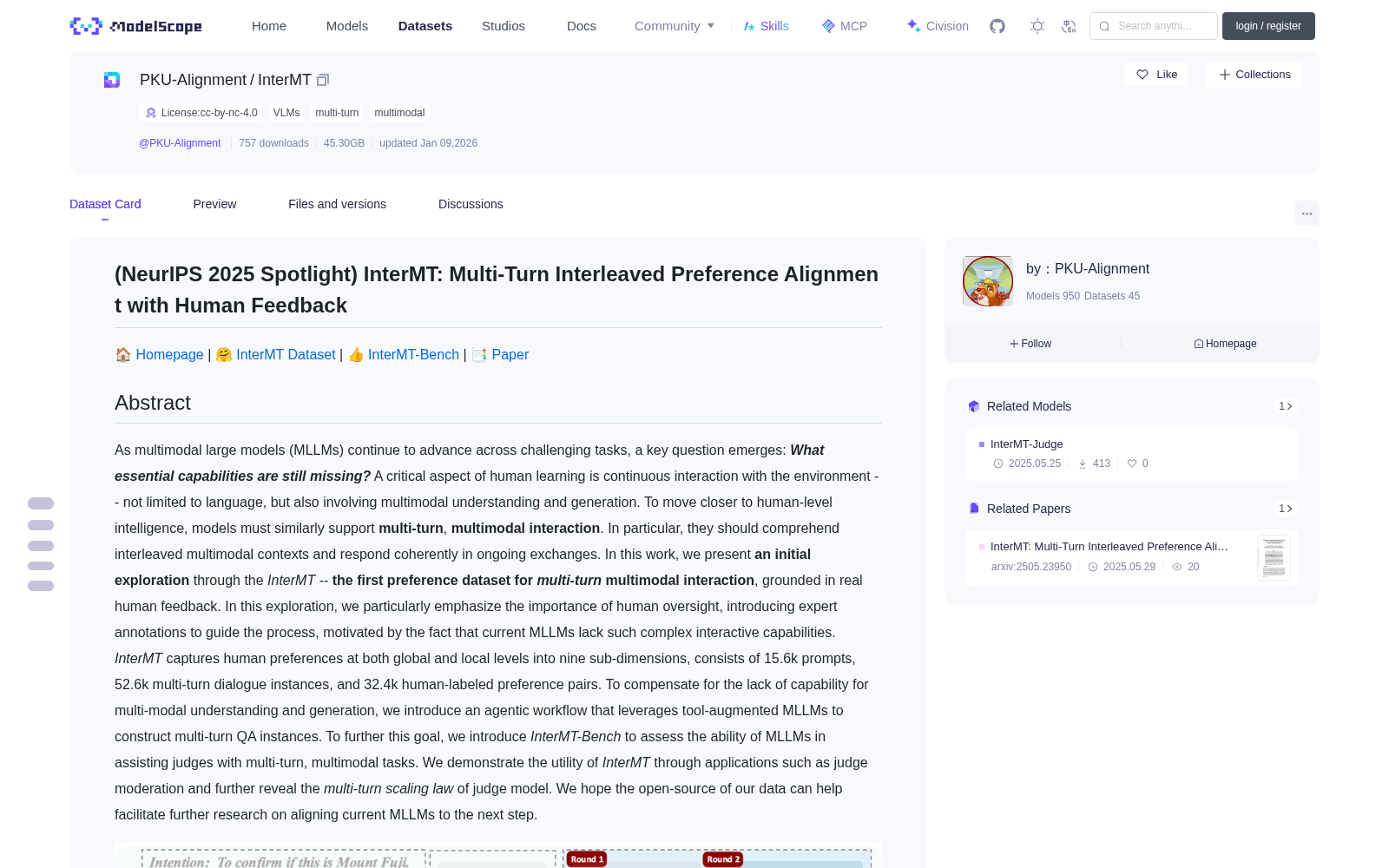Expand the Related Models list arrow
The width and height of the screenshot is (1389, 868).
[x=1286, y=406]
